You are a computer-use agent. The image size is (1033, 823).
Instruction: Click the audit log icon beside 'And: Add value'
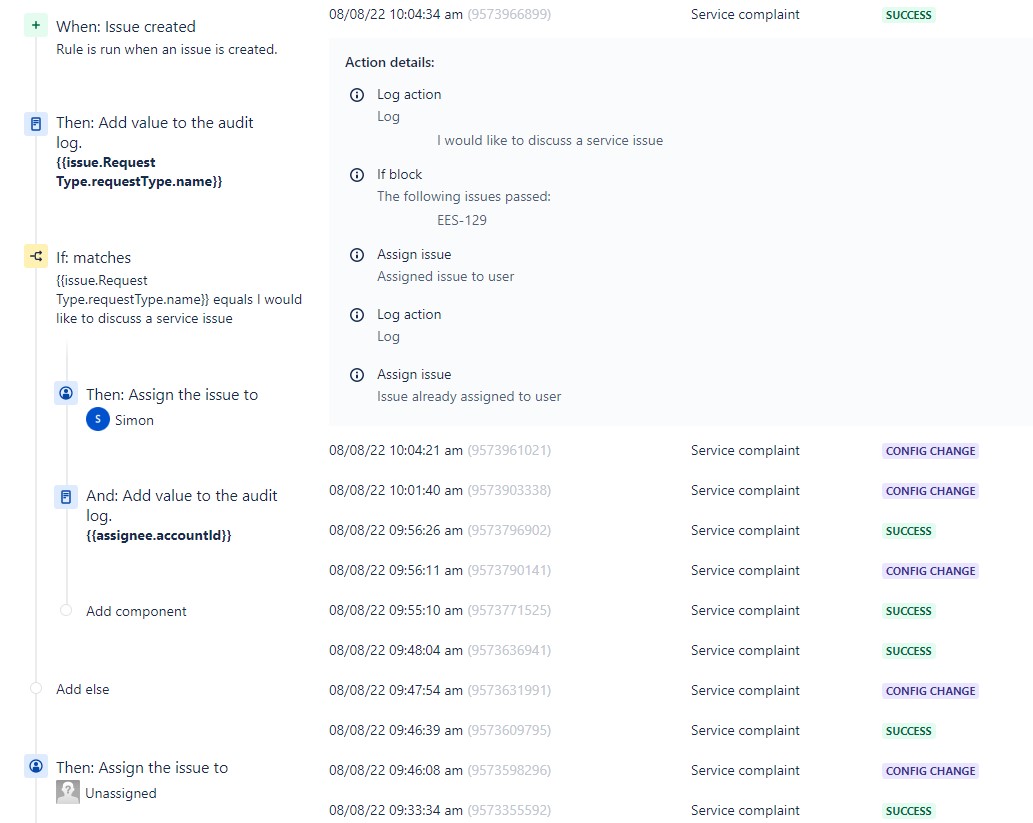tap(66, 496)
